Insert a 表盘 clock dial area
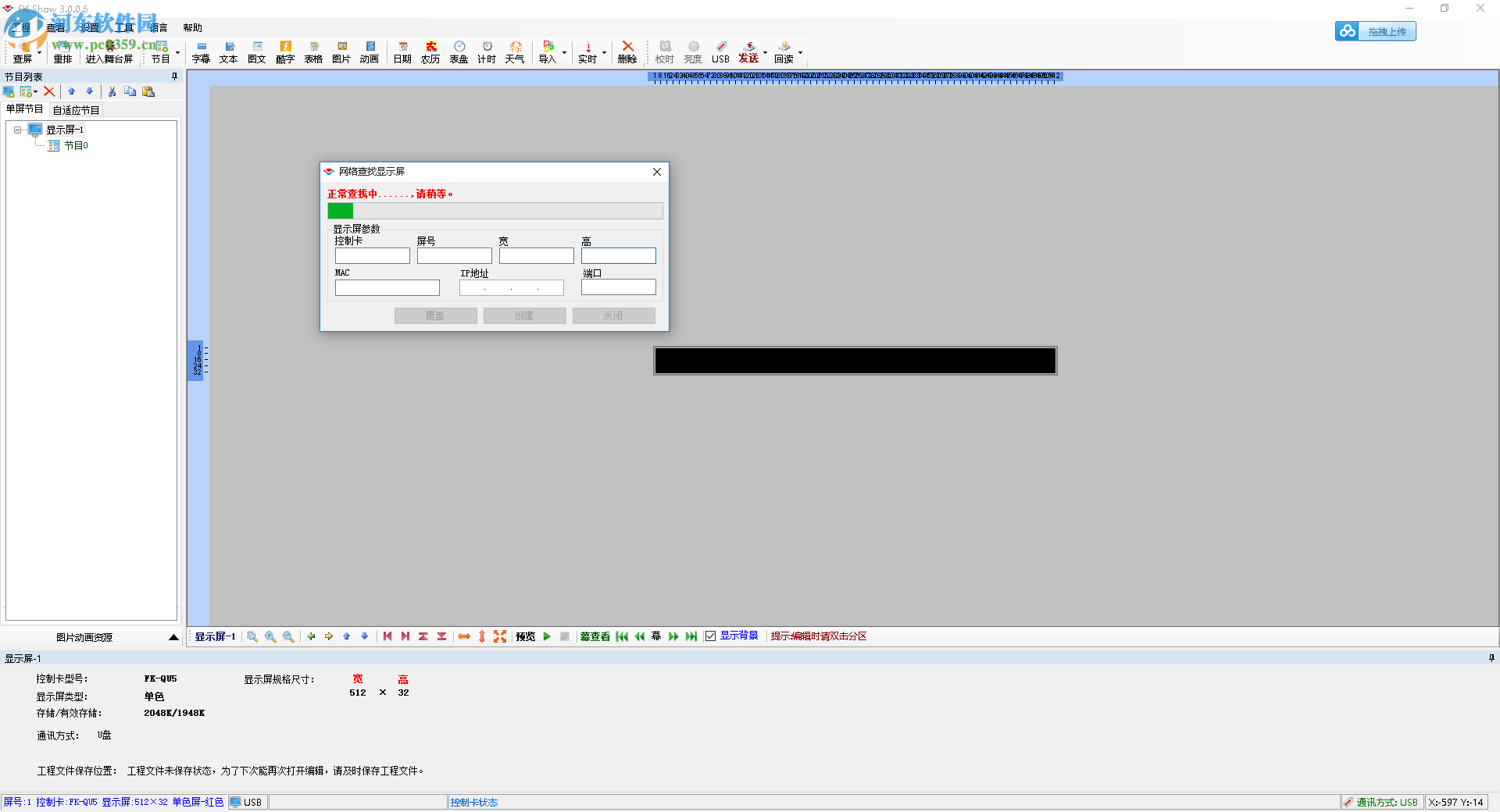 (459, 52)
